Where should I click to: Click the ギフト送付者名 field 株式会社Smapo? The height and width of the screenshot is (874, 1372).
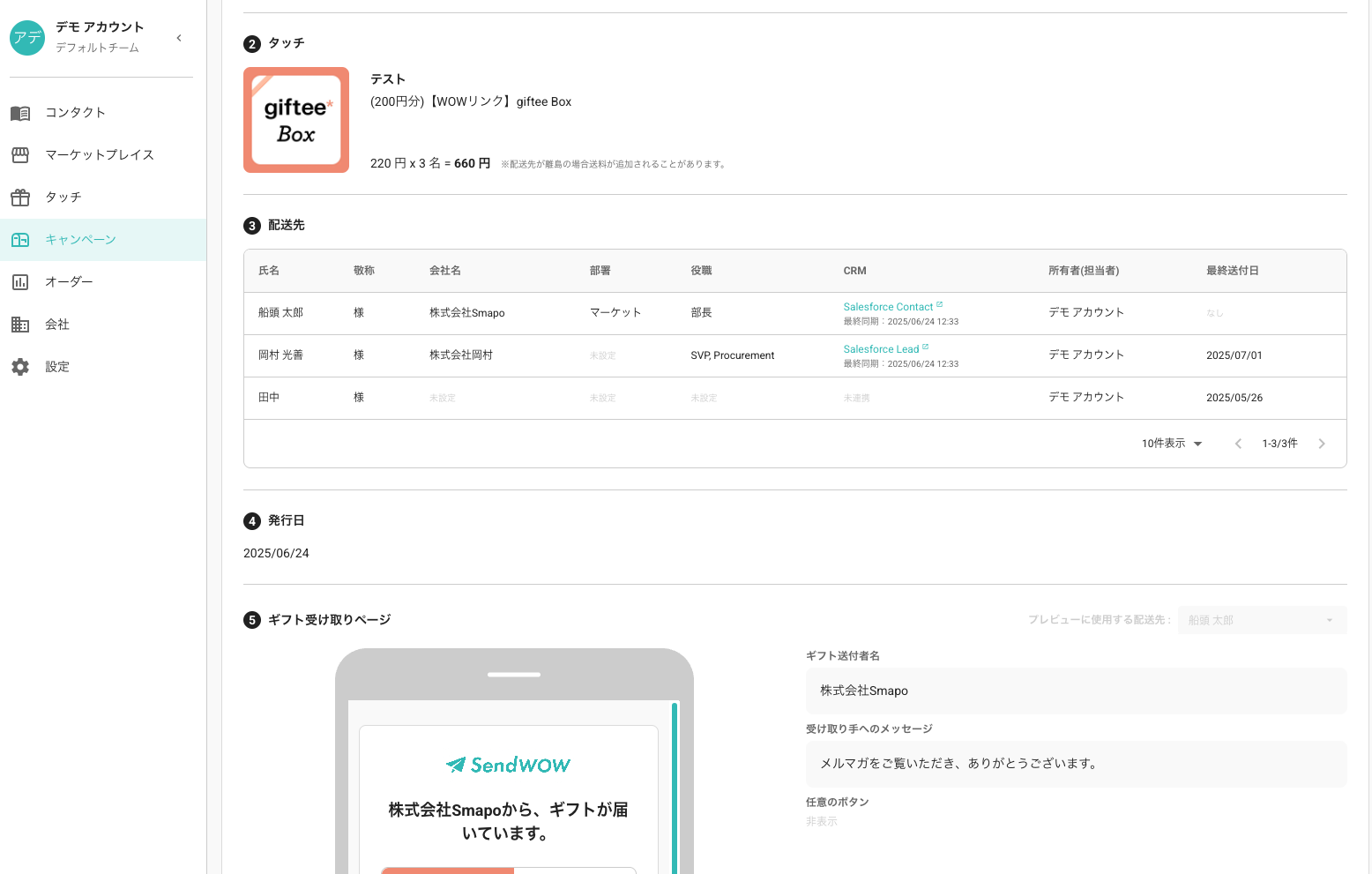pyautogui.click(x=1076, y=691)
